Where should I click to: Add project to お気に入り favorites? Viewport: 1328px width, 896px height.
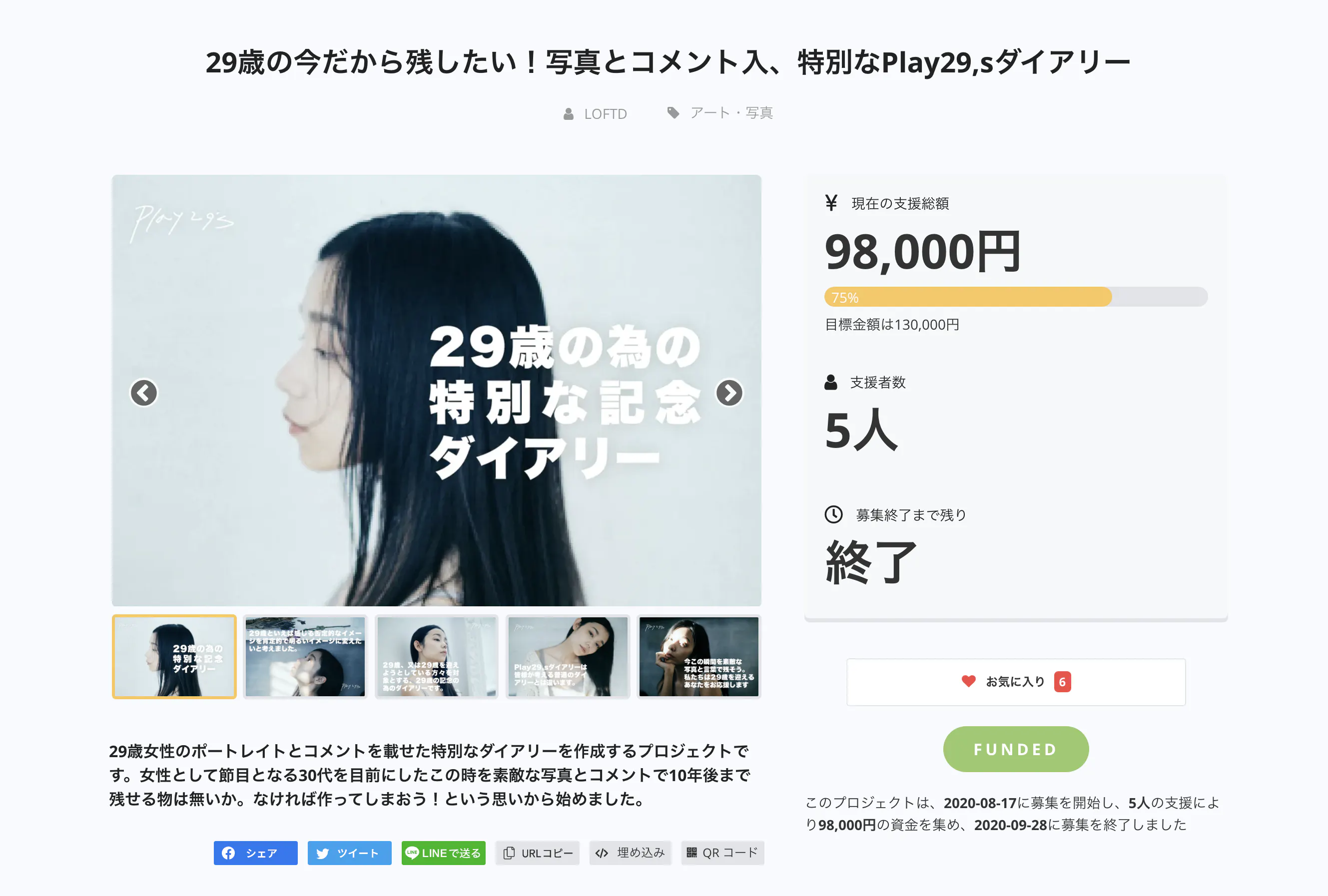point(1015,682)
